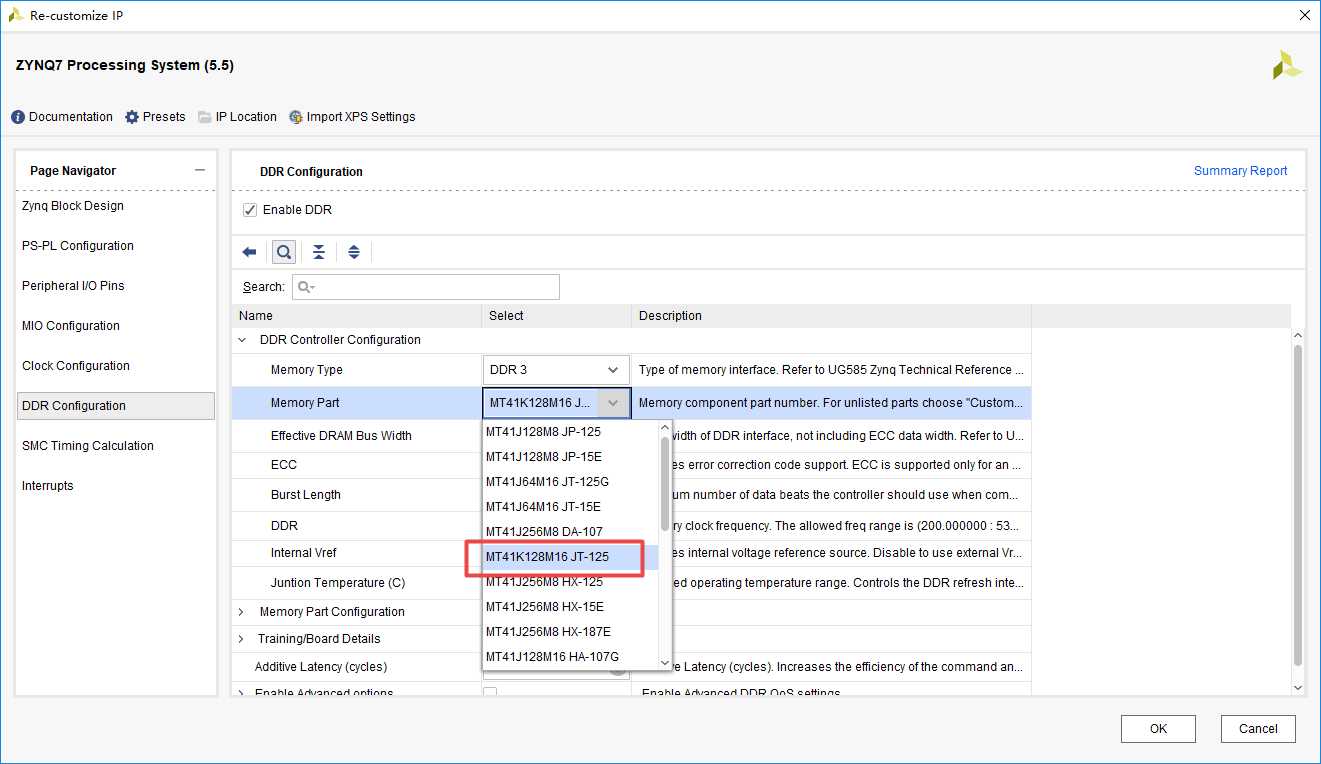This screenshot has width=1321, height=764.
Task: Click the Name column header
Action: pos(356,316)
